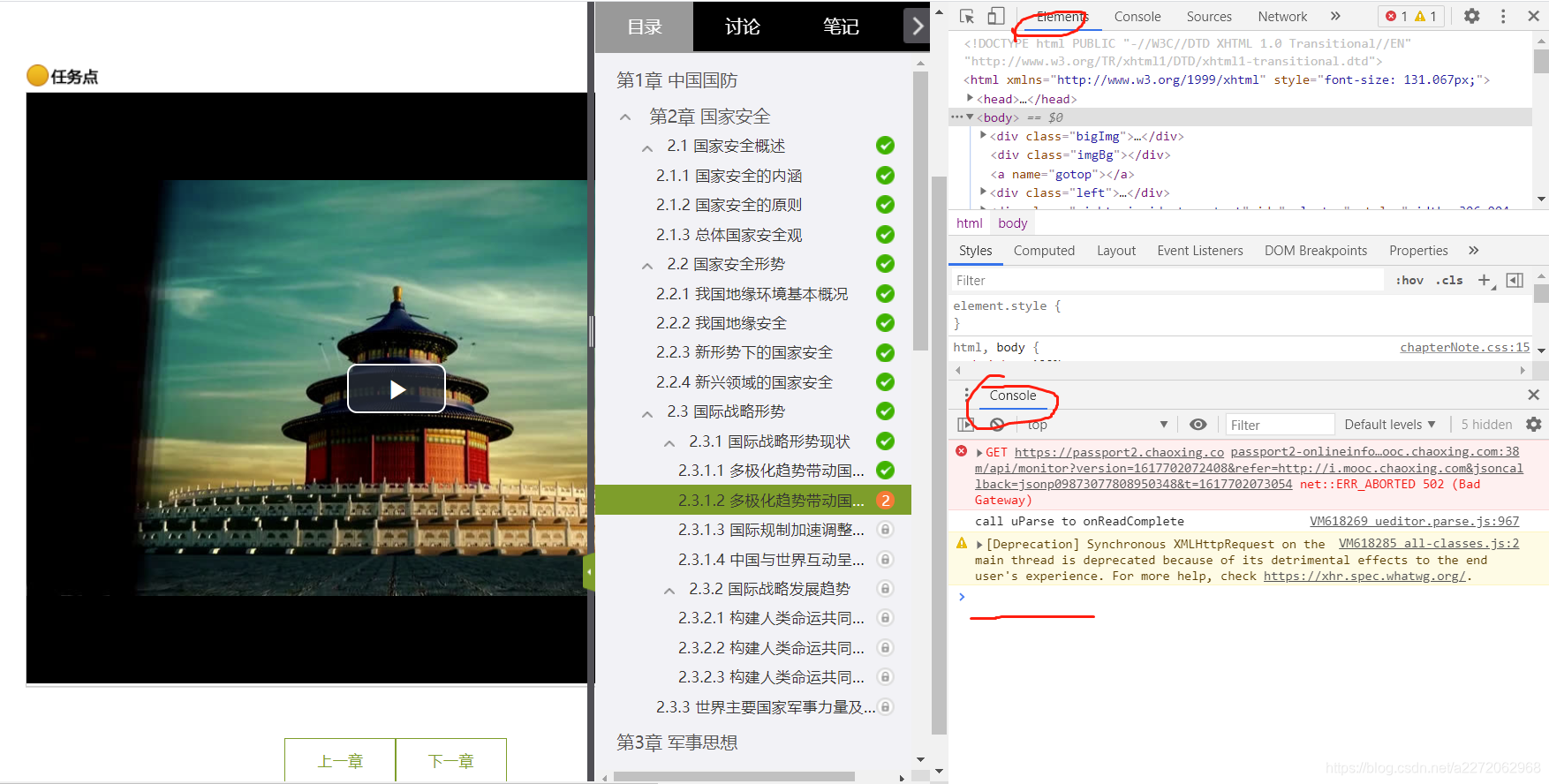Collapse section 2.3.2 国际战略发展趋势
Viewport: 1549px width, 784px height.
pos(669,590)
